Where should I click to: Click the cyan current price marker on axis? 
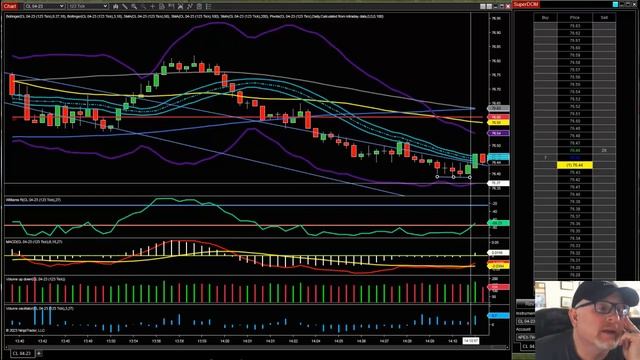point(498,157)
